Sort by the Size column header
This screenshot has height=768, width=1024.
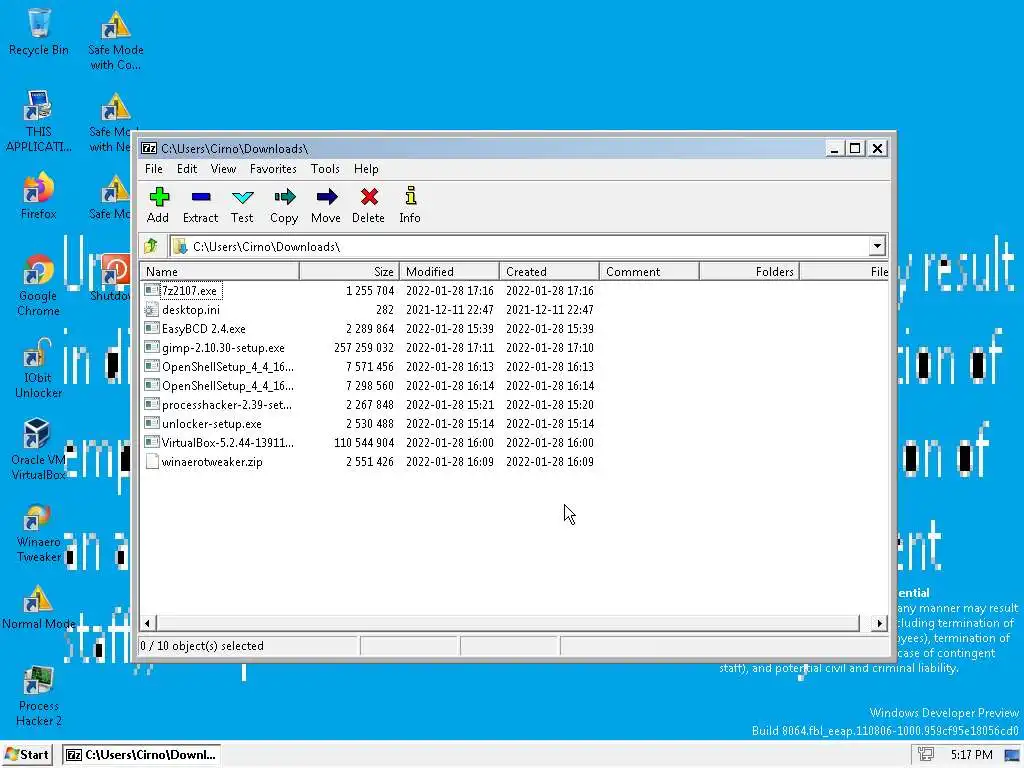349,271
